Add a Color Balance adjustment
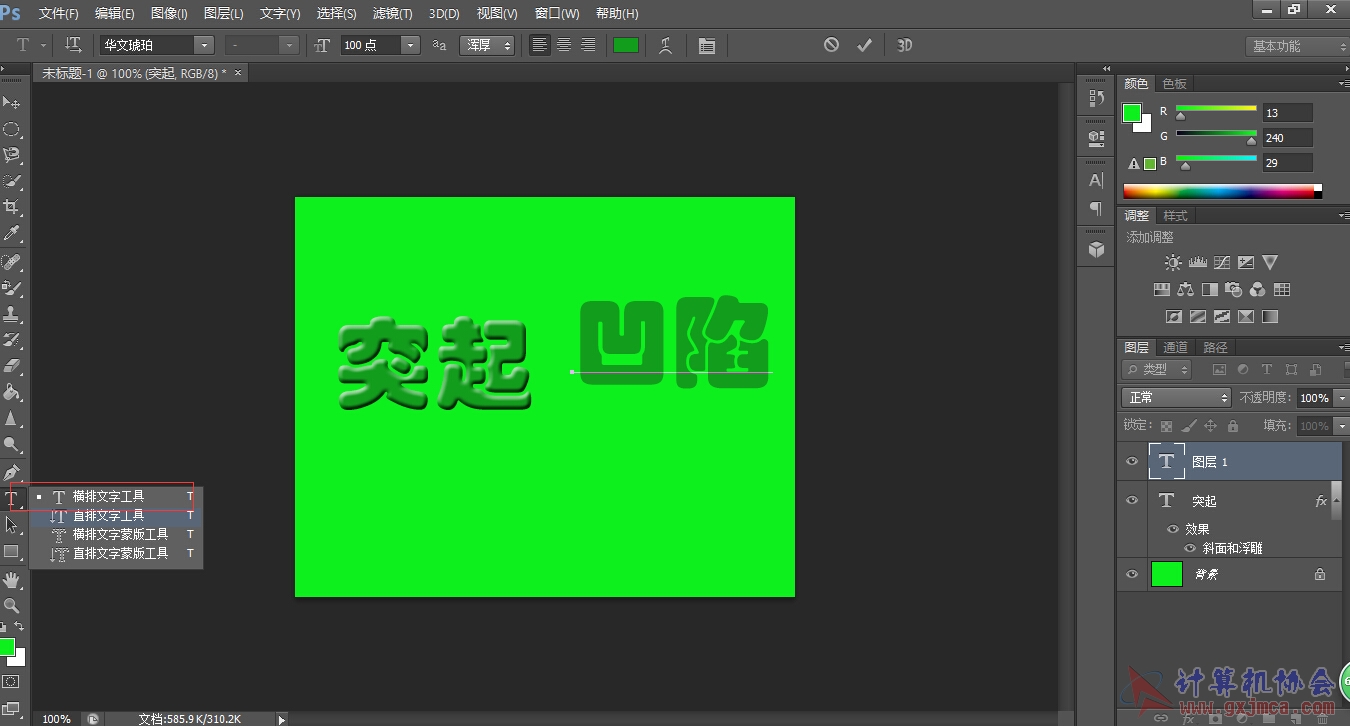 tap(1185, 289)
